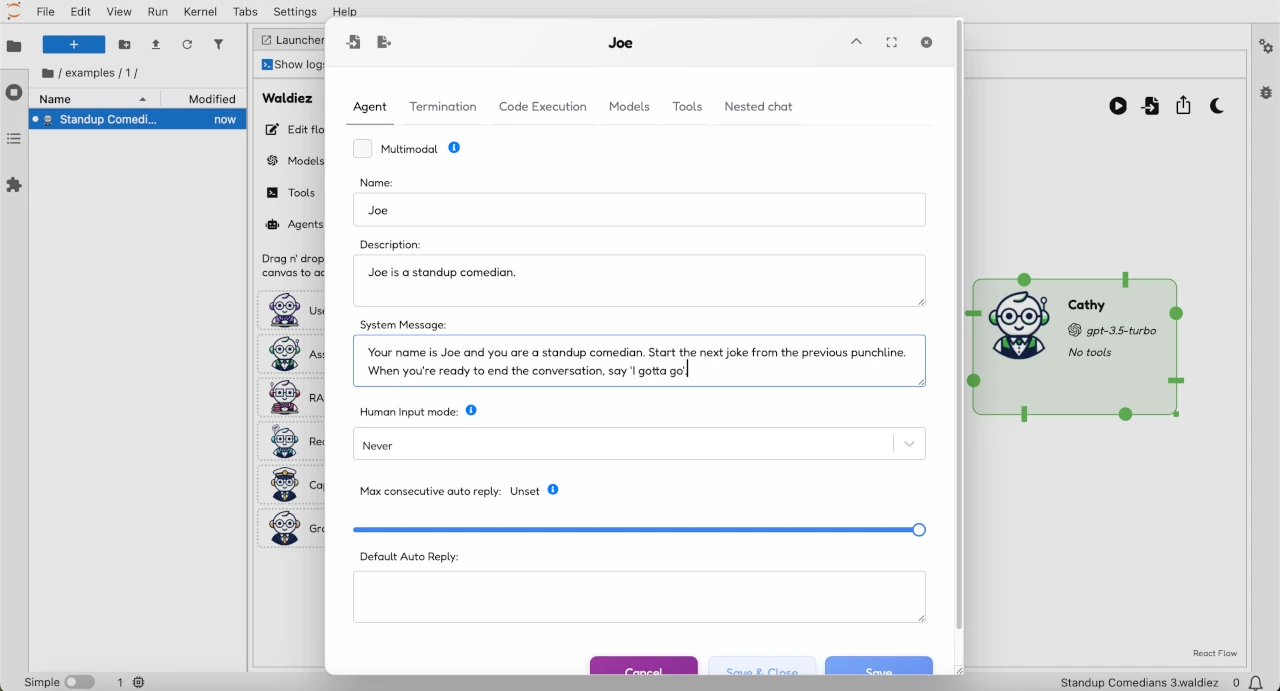Click the export icon in Joe modal header

click(x=384, y=42)
